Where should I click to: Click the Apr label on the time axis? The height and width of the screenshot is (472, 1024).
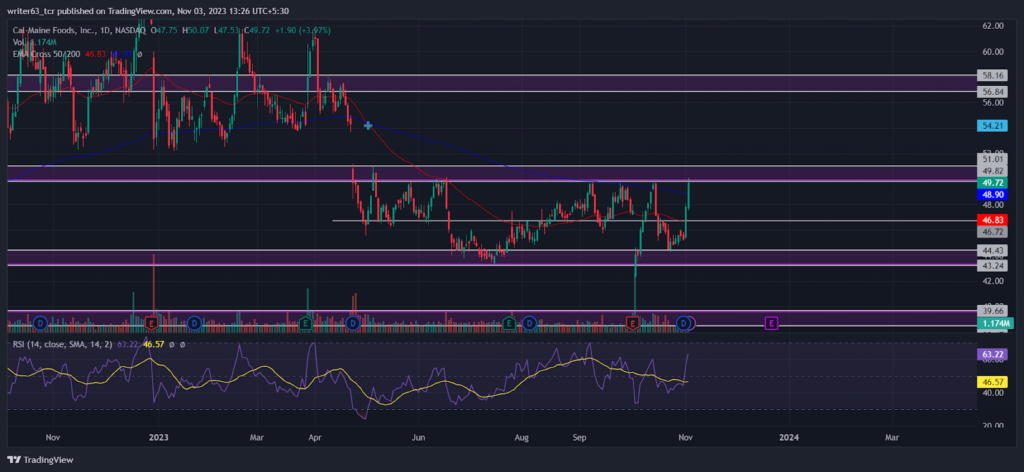coord(316,437)
